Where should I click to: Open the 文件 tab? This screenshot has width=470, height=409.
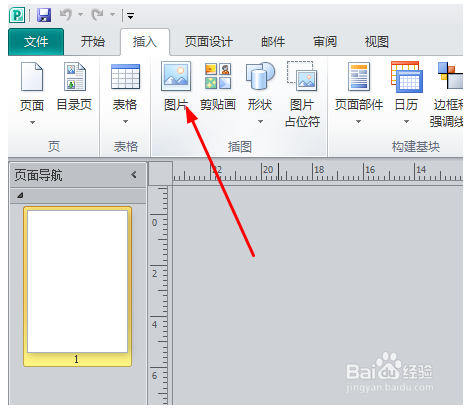36,42
